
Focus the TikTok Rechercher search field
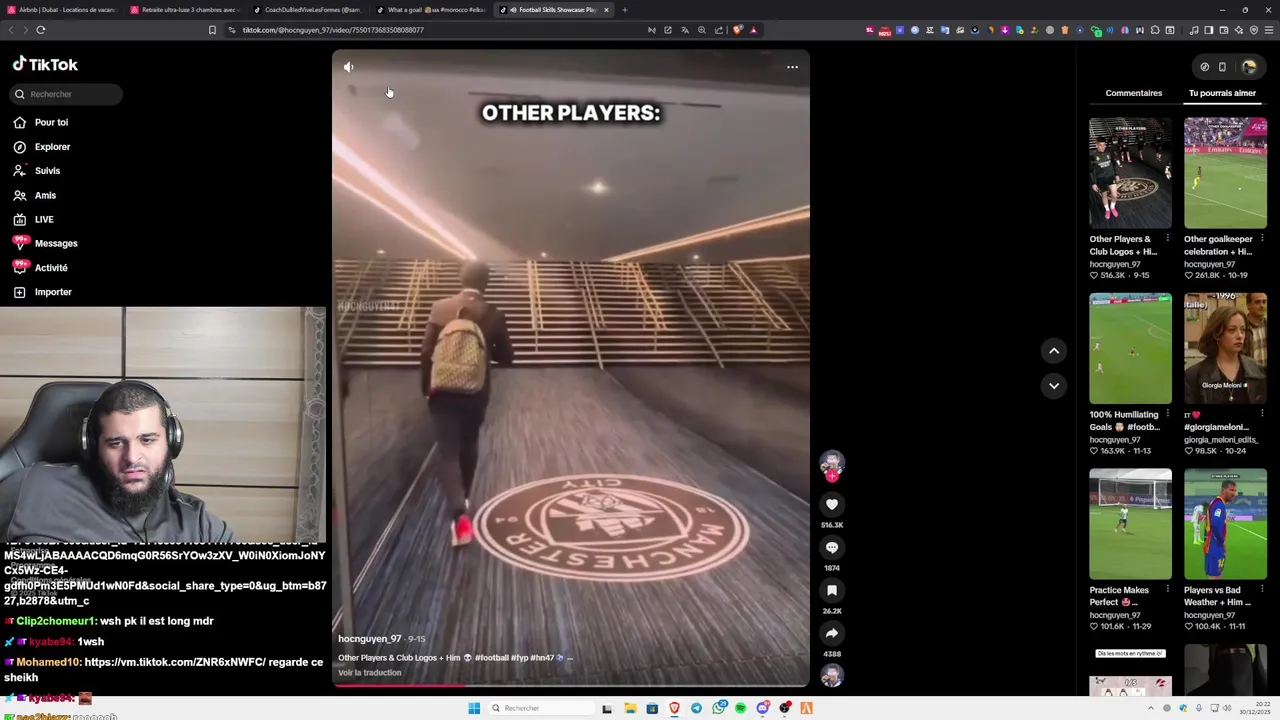(x=66, y=94)
